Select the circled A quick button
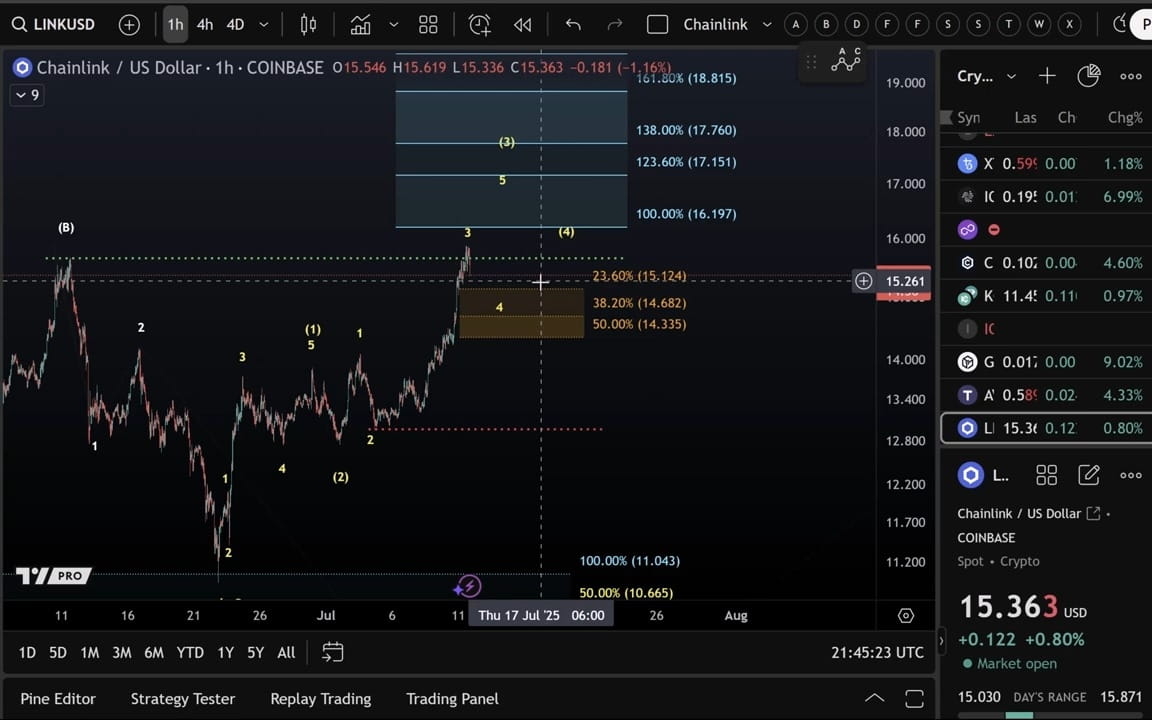The height and width of the screenshot is (720, 1152). 796,24
